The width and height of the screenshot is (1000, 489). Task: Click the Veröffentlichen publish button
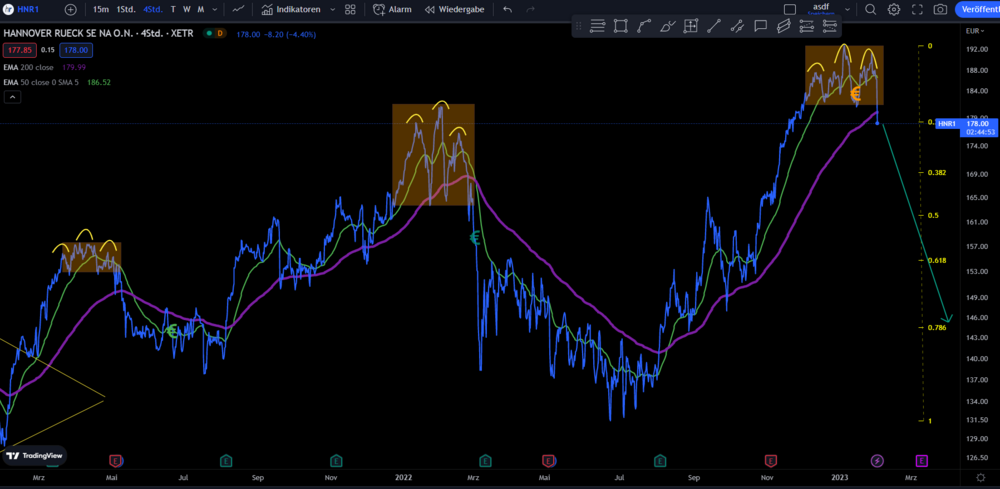coord(979,9)
